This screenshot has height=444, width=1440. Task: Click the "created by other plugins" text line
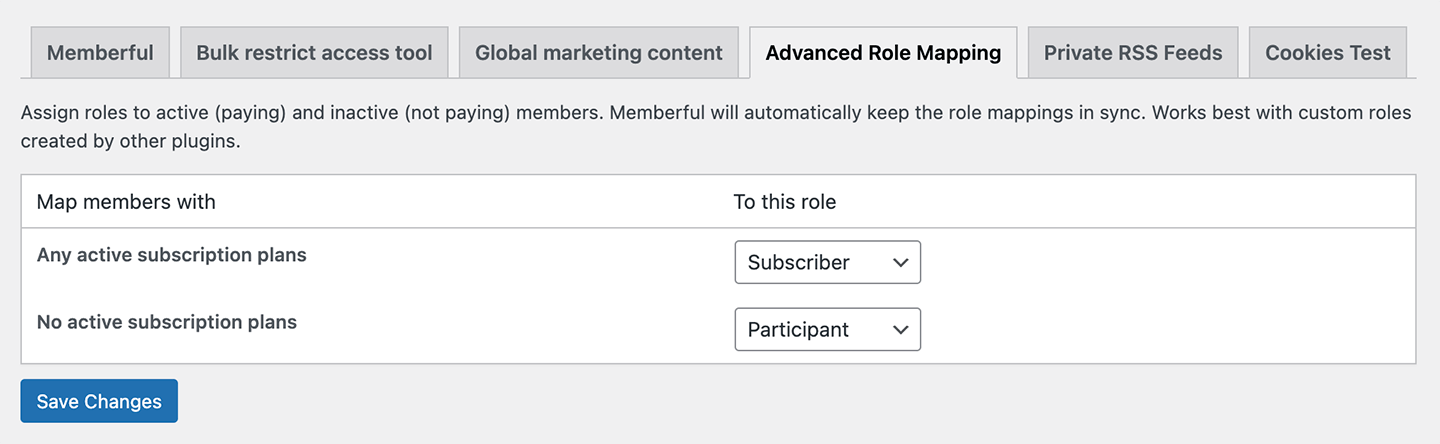(130, 141)
